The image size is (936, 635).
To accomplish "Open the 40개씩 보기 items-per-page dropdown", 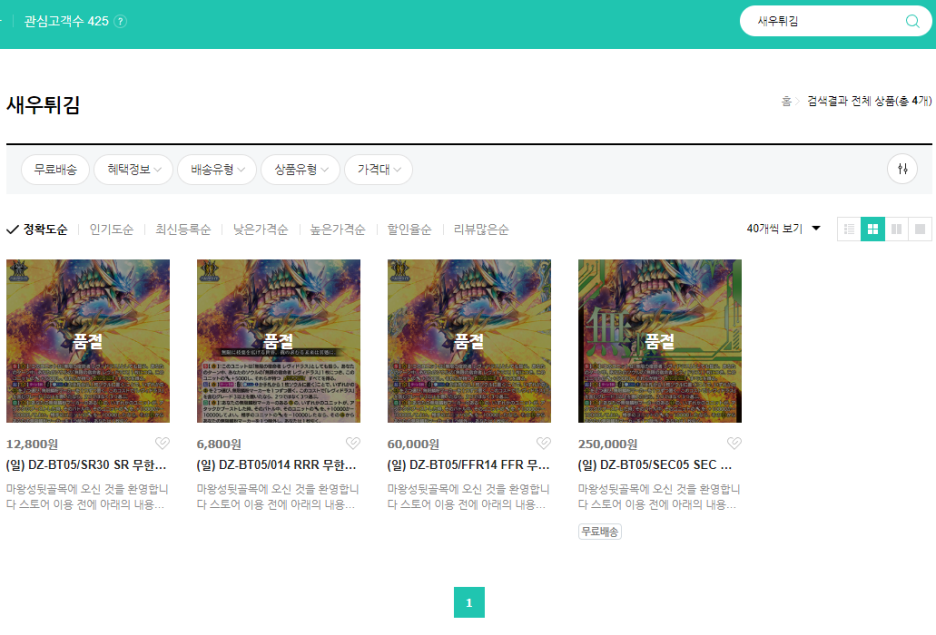I will (x=783, y=229).
